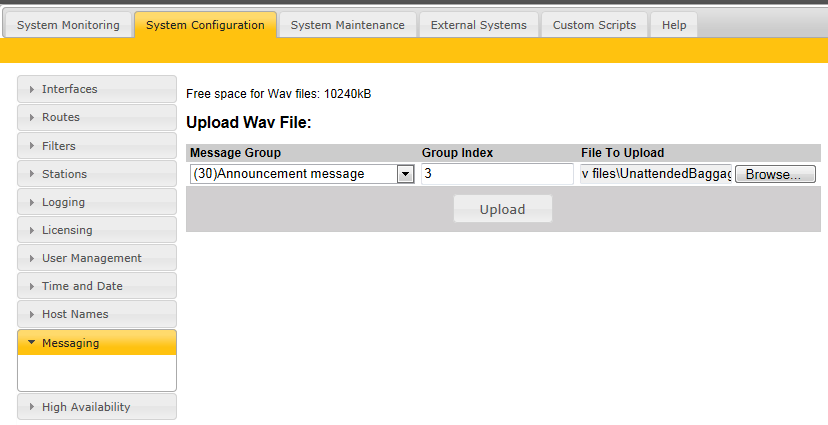Collapse the Messaging sidebar section
Screen dimensions: 828x425
(97, 343)
